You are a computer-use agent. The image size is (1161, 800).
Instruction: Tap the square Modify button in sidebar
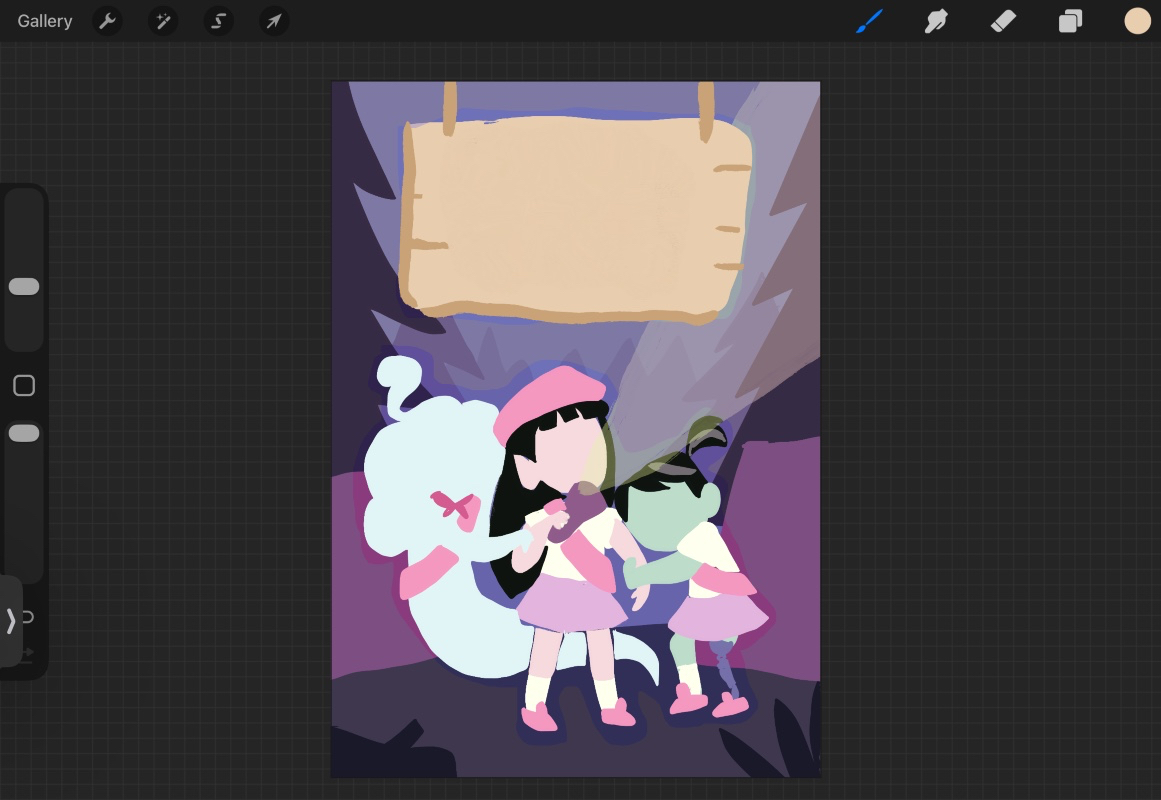(24, 386)
